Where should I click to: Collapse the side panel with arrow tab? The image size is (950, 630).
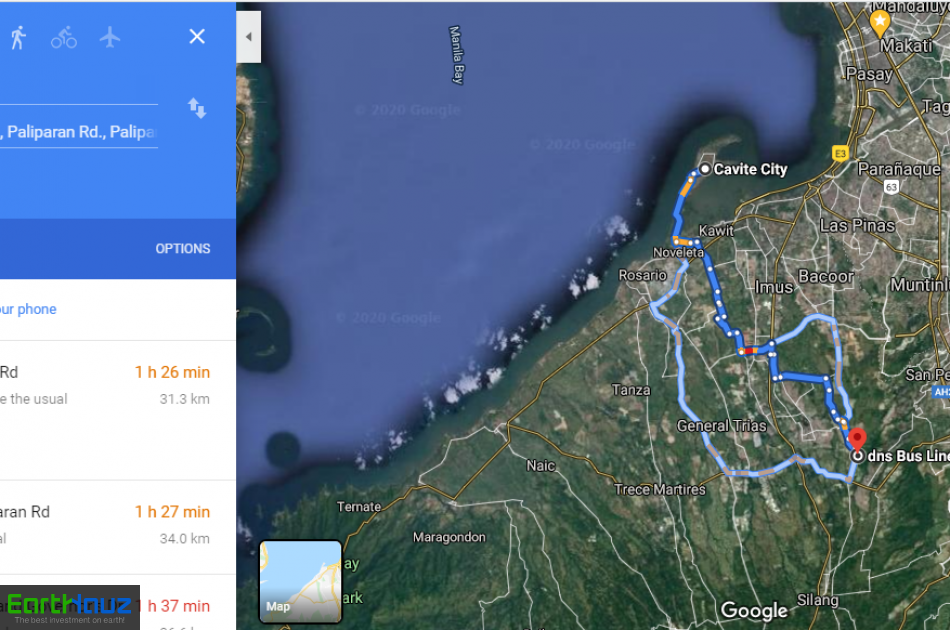(248, 37)
